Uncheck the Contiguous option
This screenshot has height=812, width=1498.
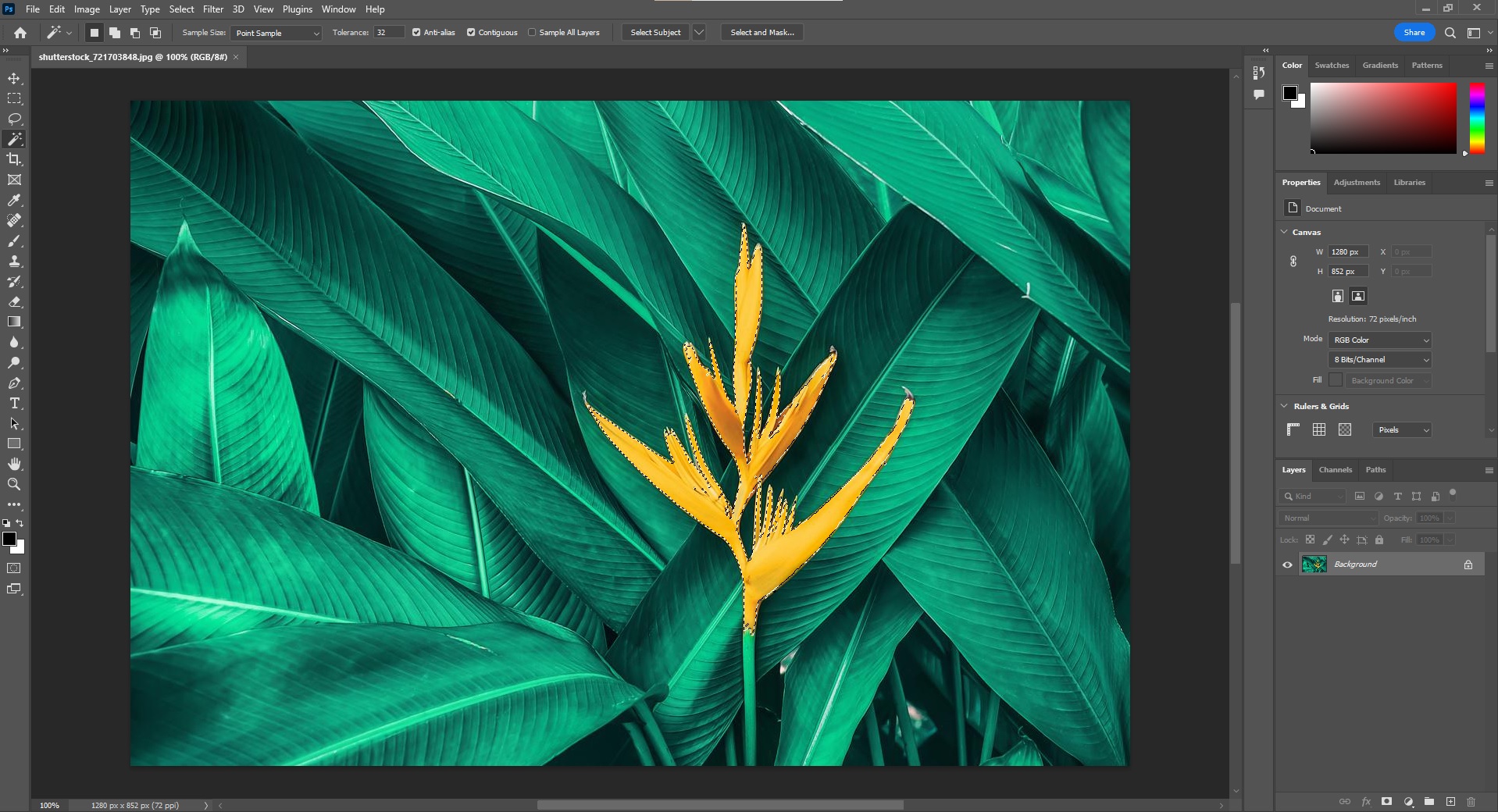click(x=471, y=33)
